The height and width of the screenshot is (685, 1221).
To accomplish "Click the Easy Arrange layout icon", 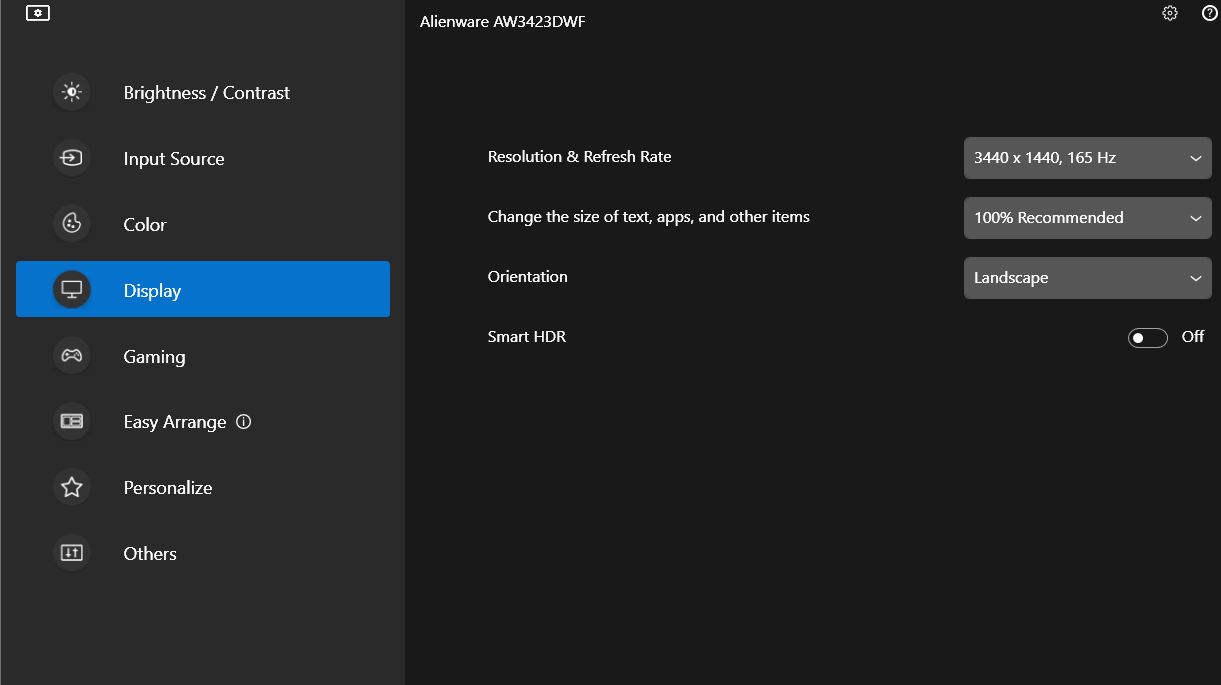I will [71, 421].
